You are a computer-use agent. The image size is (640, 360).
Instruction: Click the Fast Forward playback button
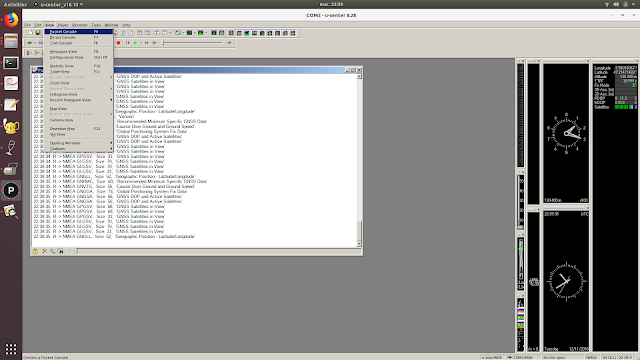(x=147, y=43)
